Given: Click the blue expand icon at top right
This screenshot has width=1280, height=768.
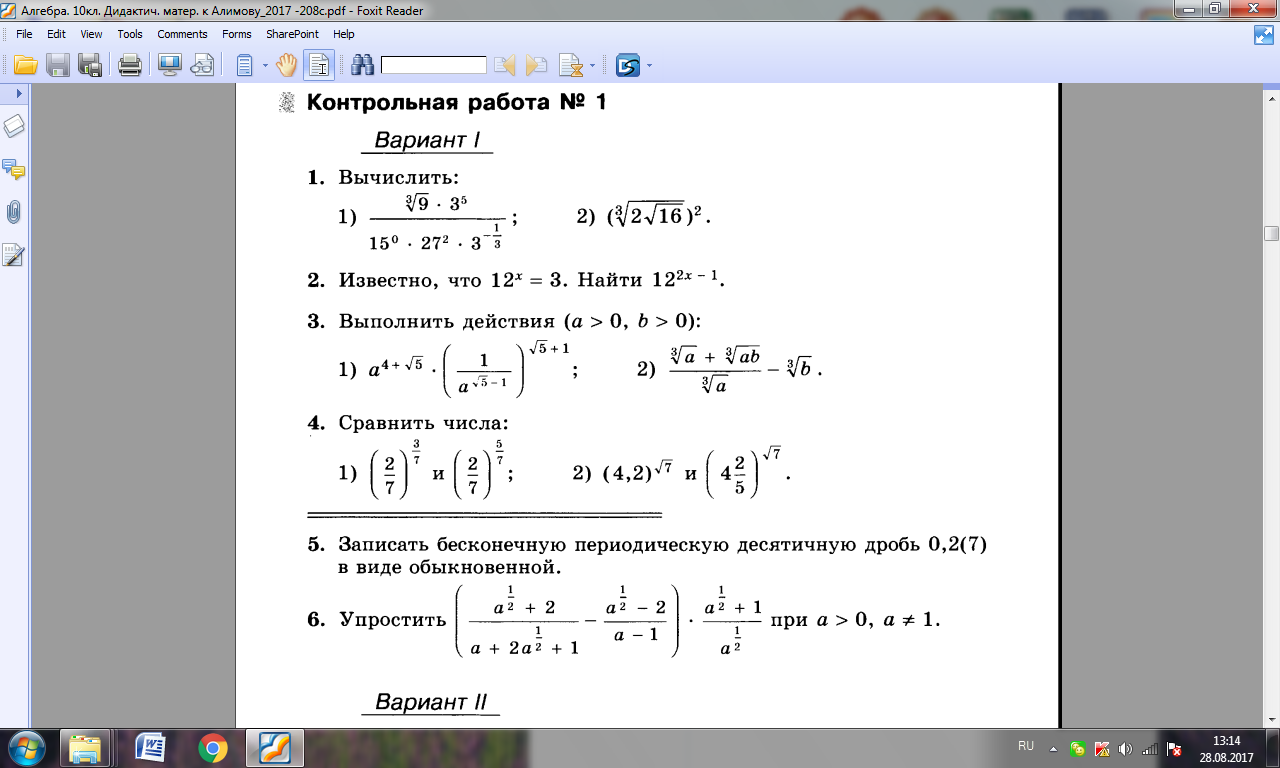Looking at the screenshot, I should pos(1263,34).
